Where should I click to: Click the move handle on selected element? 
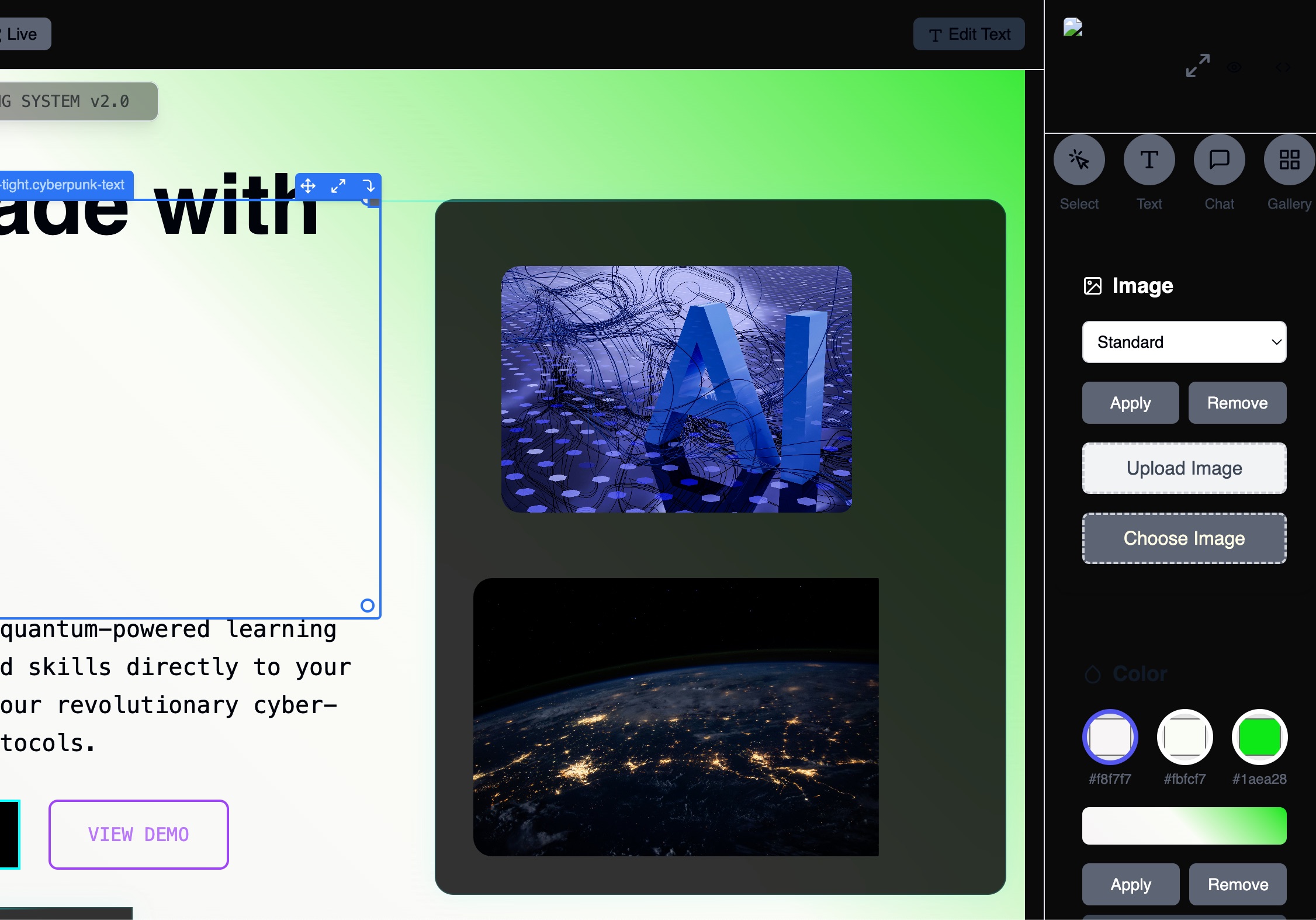click(x=308, y=186)
